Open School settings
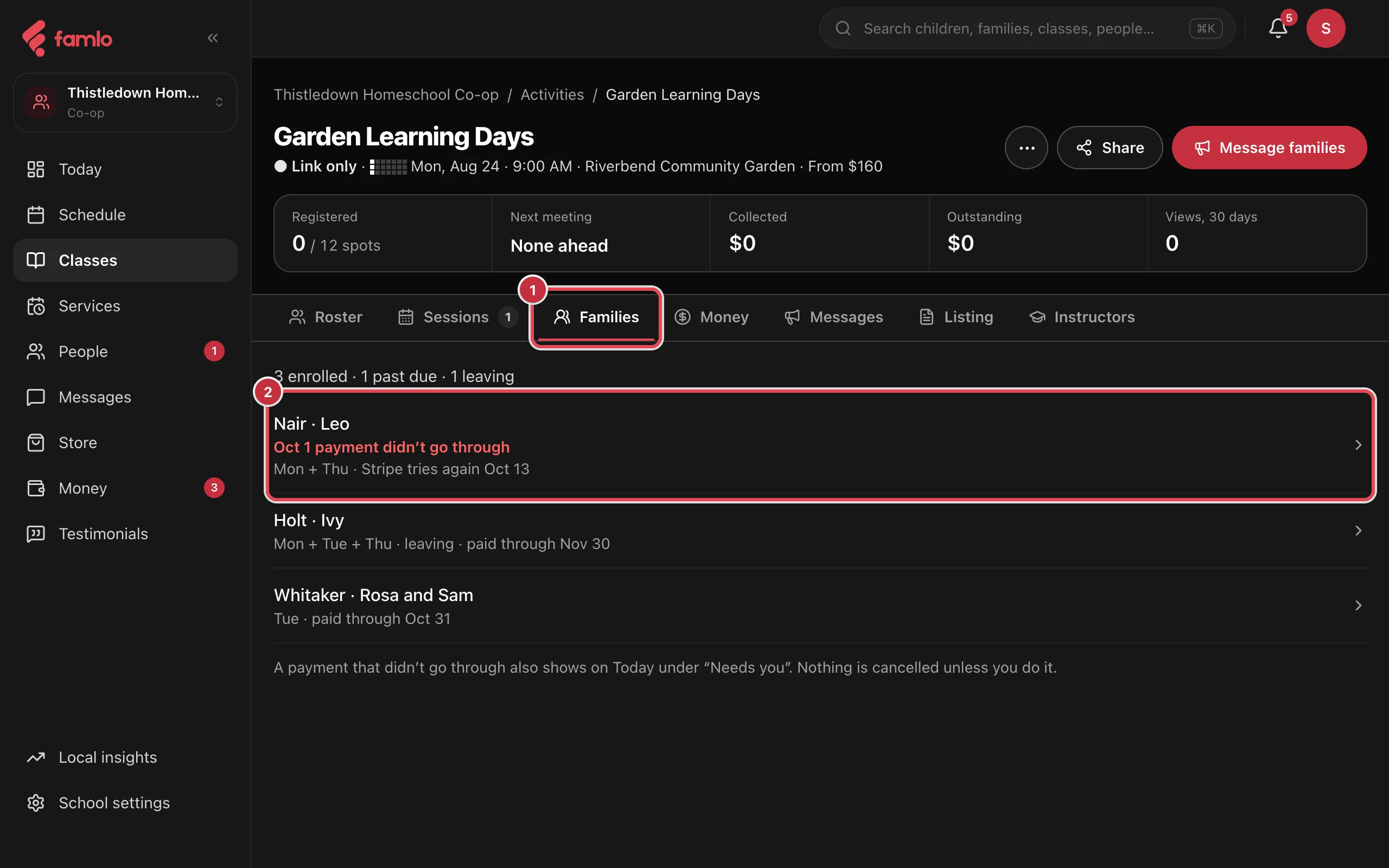This screenshot has height=868, width=1389. [125, 802]
